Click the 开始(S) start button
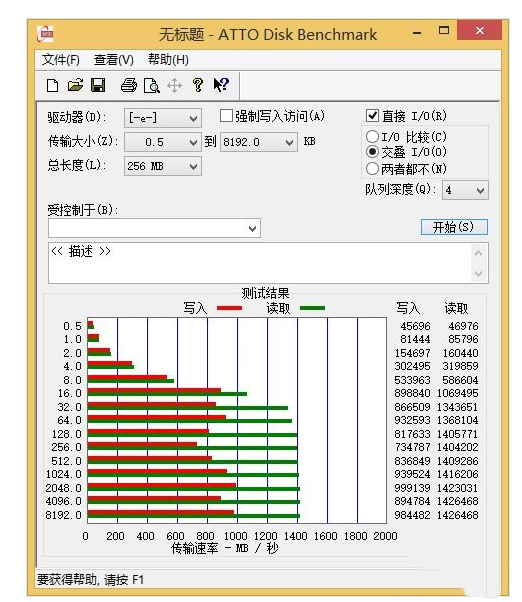522x602 pixels. click(454, 227)
